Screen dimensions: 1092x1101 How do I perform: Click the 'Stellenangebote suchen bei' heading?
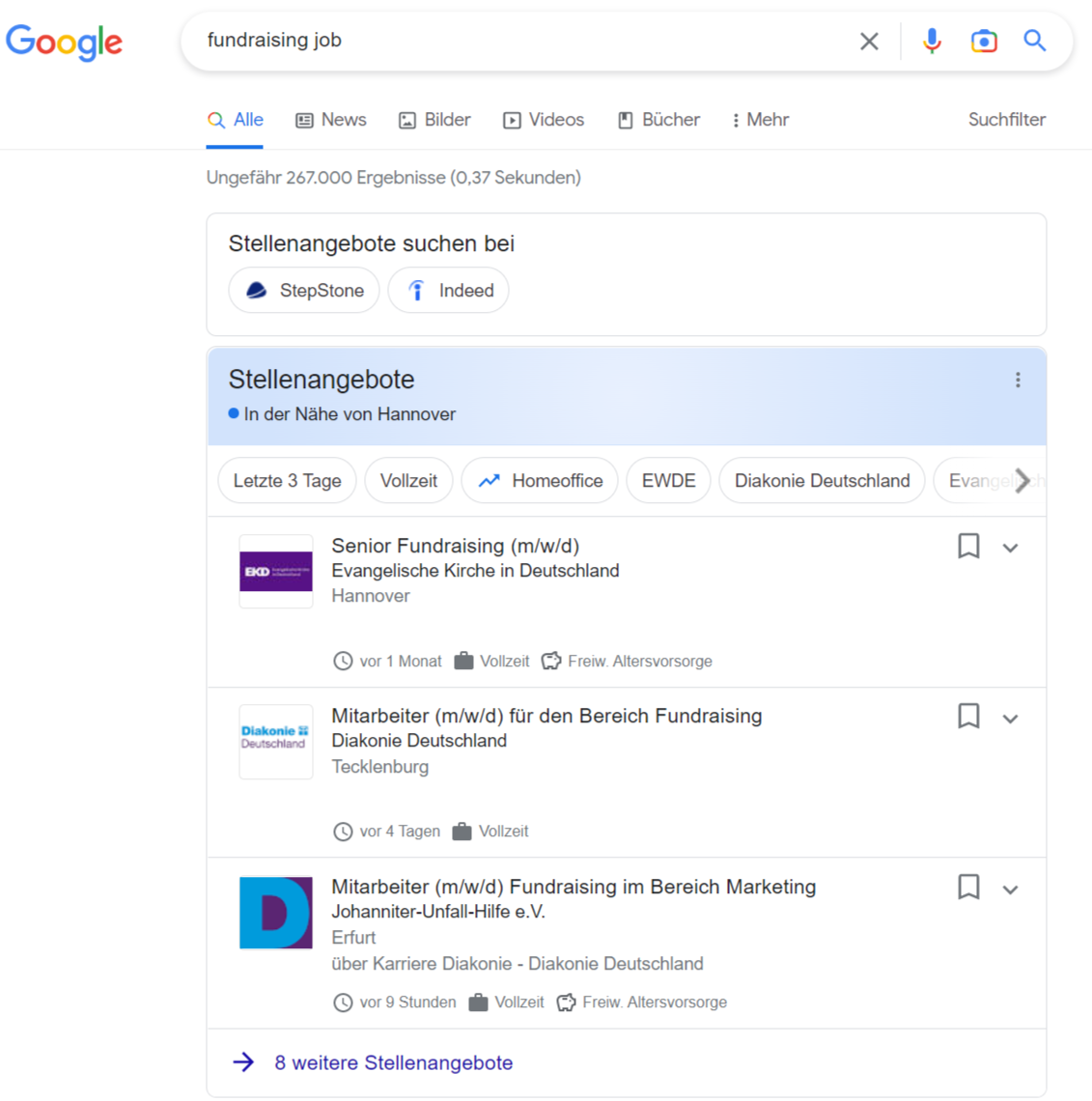372,243
